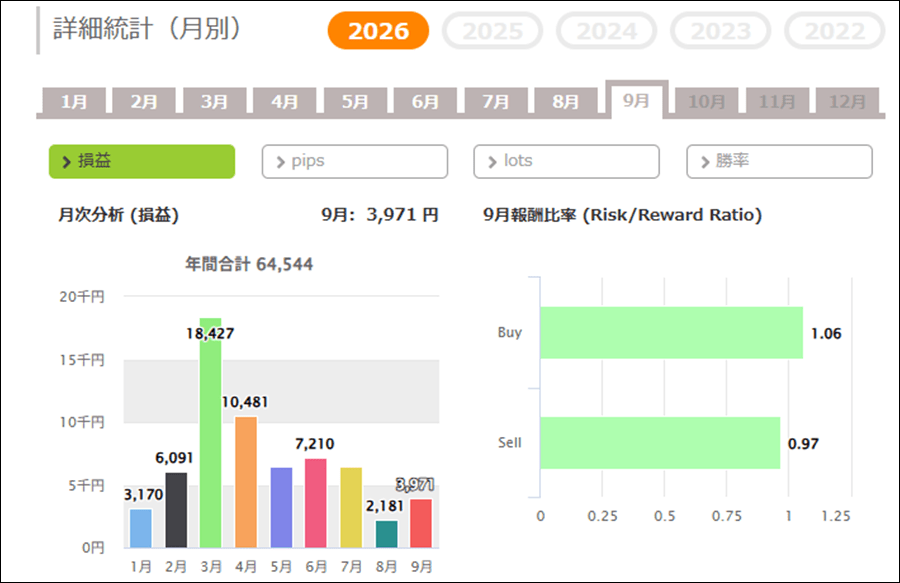The width and height of the screenshot is (900, 583).
Task: Select the 2025 year button
Action: (492, 30)
